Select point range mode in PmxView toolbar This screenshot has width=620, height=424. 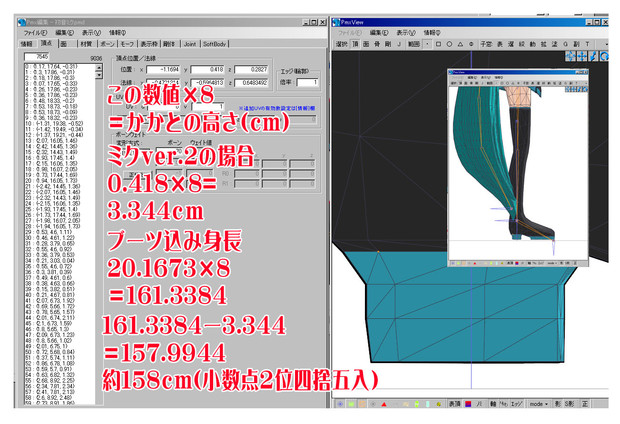coord(427,44)
